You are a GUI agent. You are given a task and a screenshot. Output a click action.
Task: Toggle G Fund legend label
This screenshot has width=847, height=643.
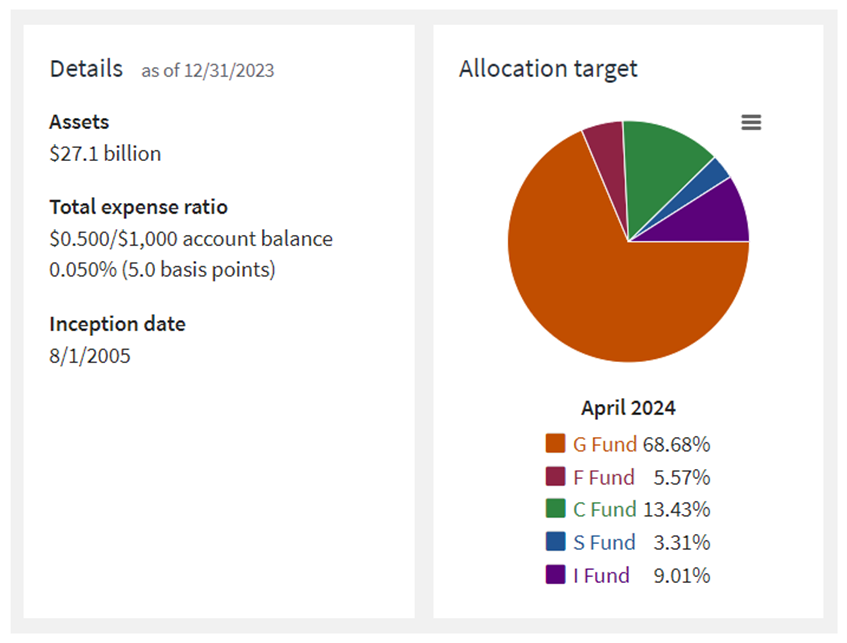tap(604, 444)
